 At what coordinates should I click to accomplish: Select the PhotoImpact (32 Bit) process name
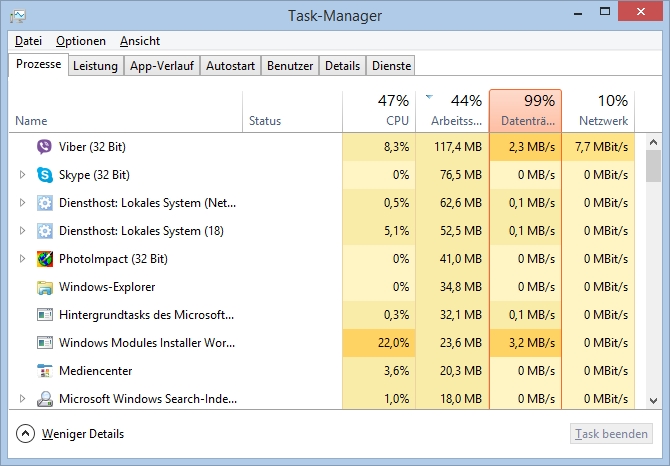tap(113, 259)
